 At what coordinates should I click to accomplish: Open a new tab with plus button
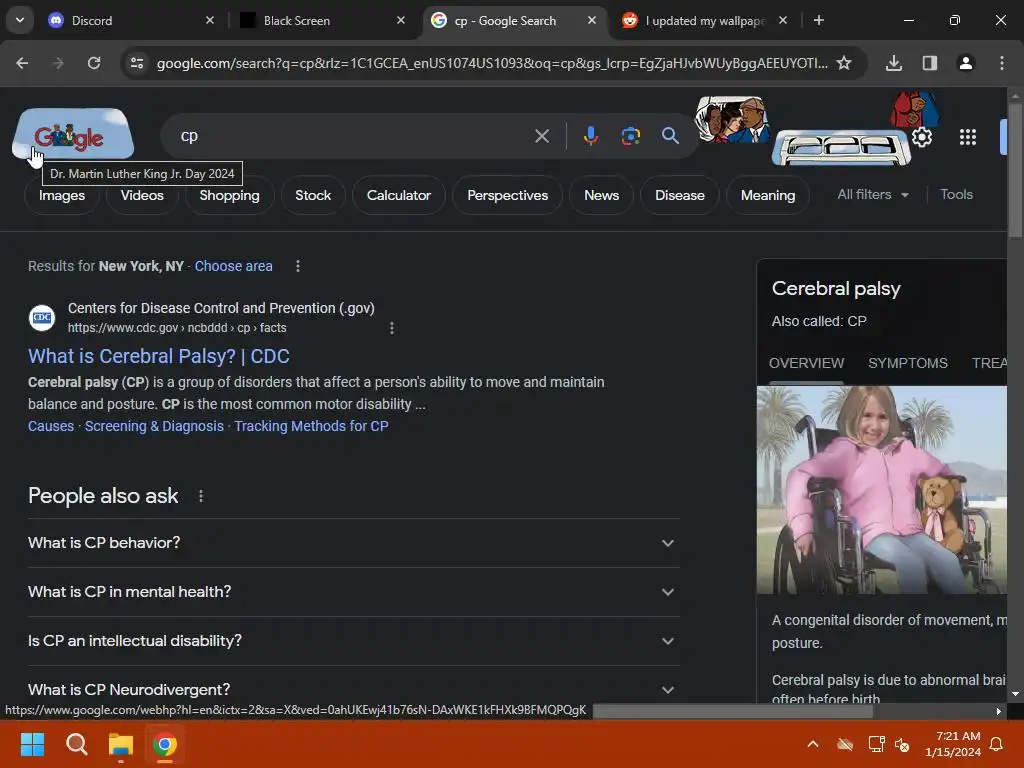[x=818, y=20]
